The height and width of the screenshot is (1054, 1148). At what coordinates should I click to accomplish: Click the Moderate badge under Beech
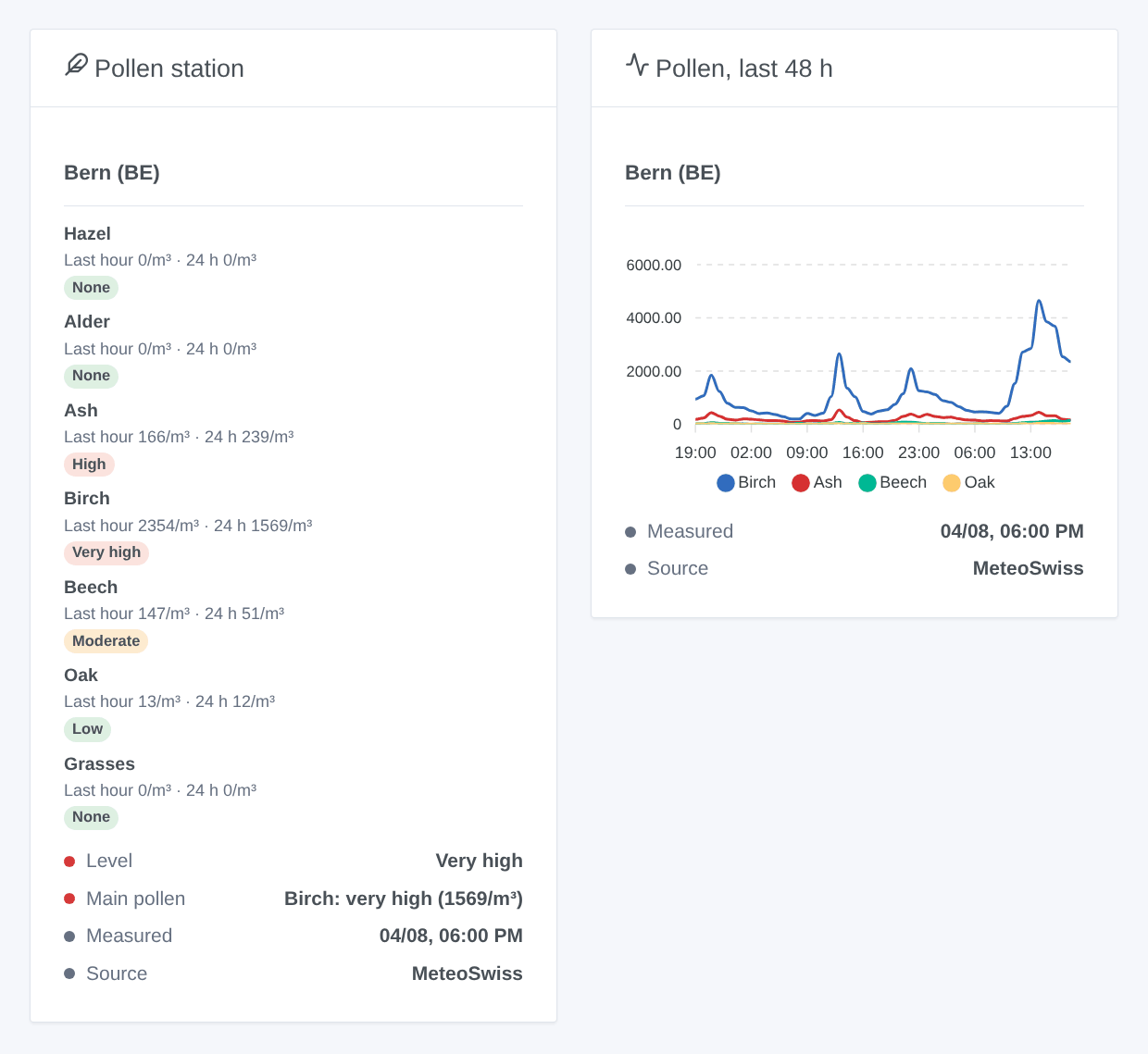pos(106,641)
